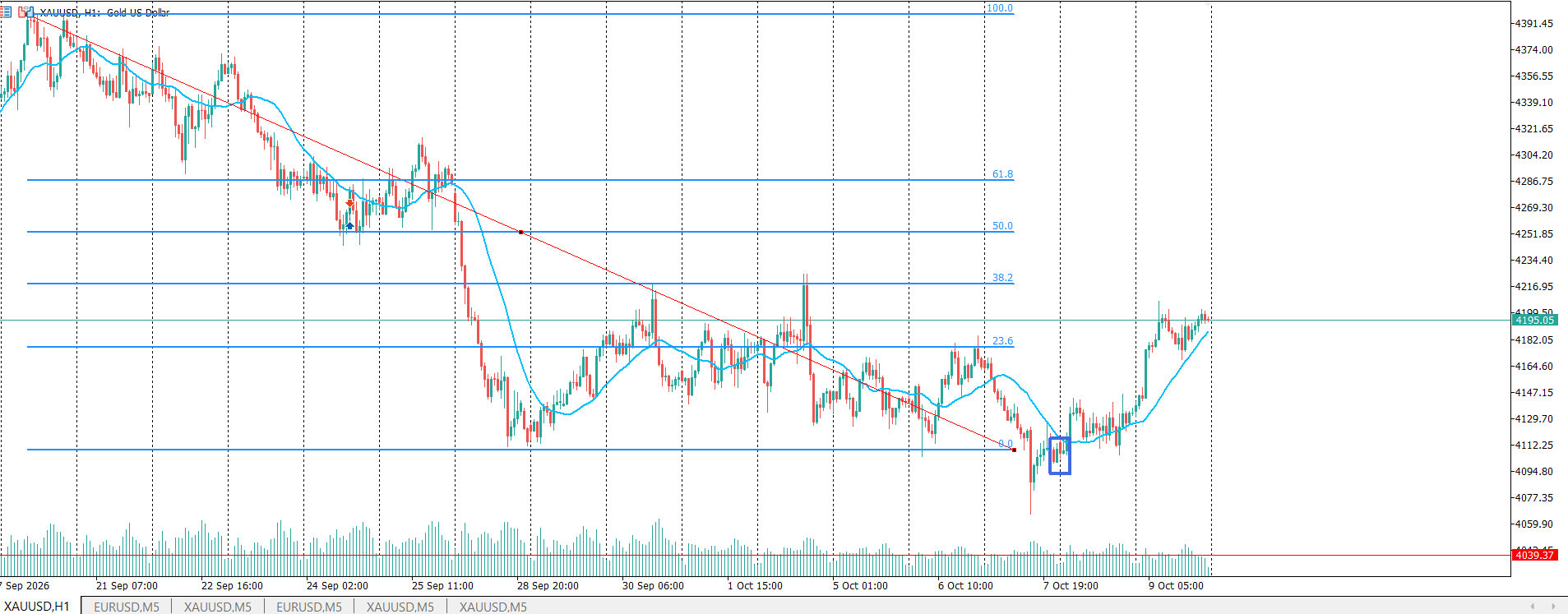Image resolution: width=1568 pixels, height=614 pixels.
Task: Click the 4391.45 price scale value
Action: click(x=1534, y=24)
